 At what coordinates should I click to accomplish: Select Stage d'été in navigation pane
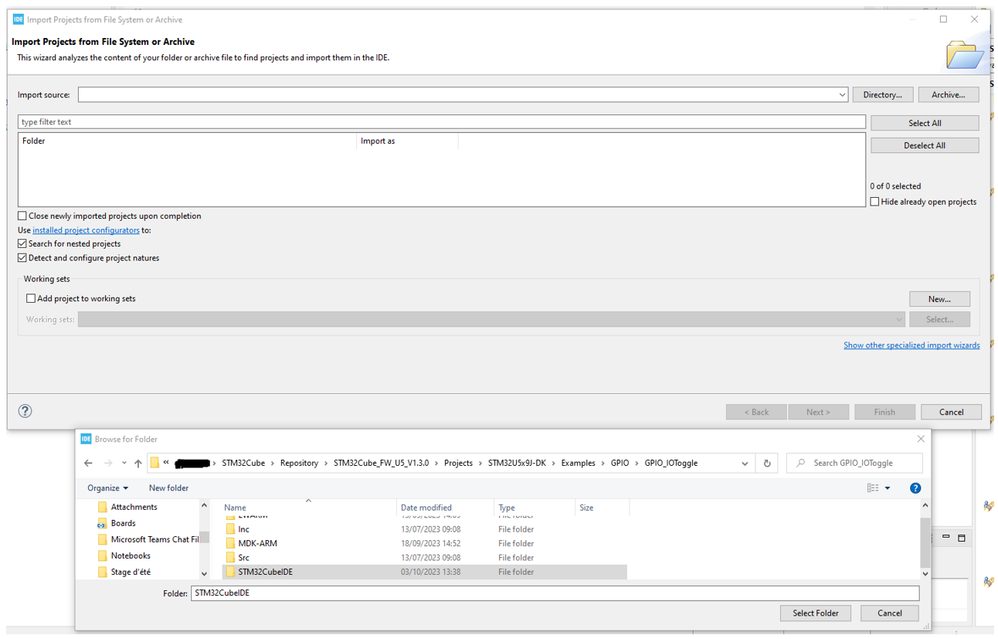130,572
